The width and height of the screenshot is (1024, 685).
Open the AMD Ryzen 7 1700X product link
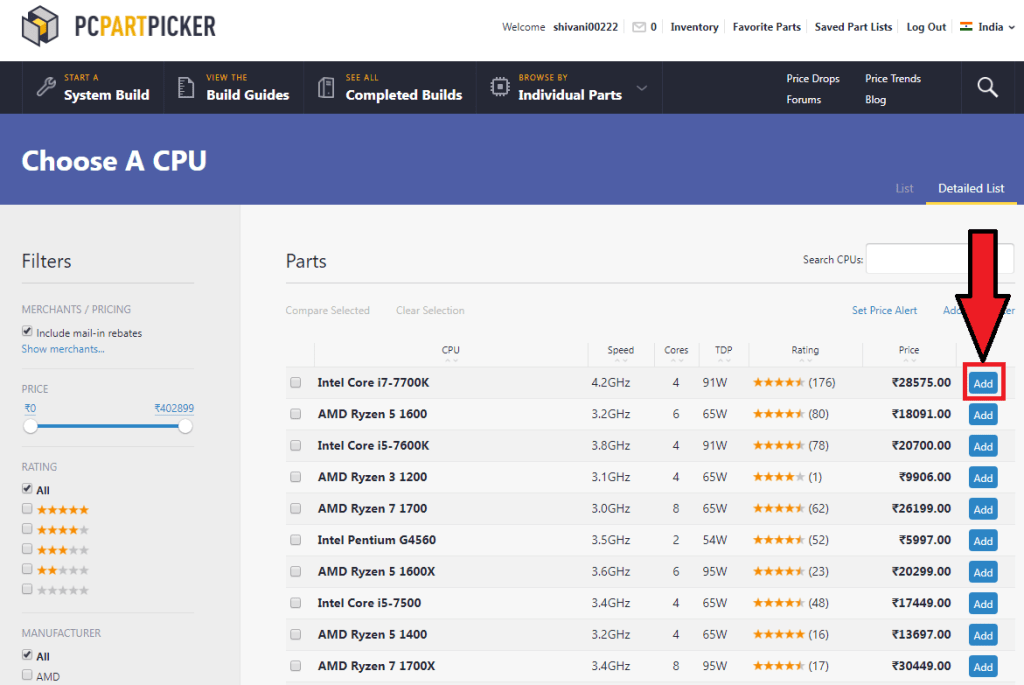376,666
